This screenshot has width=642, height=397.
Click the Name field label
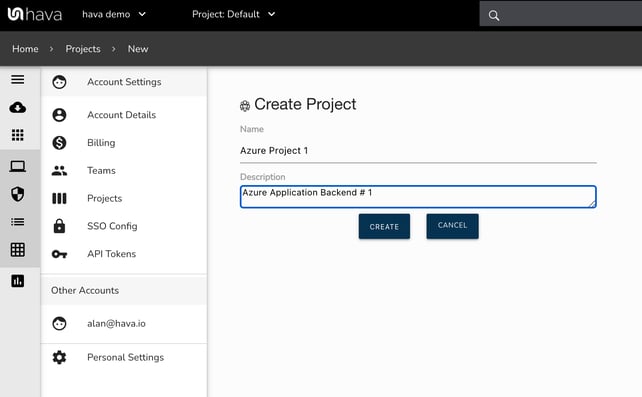252,129
